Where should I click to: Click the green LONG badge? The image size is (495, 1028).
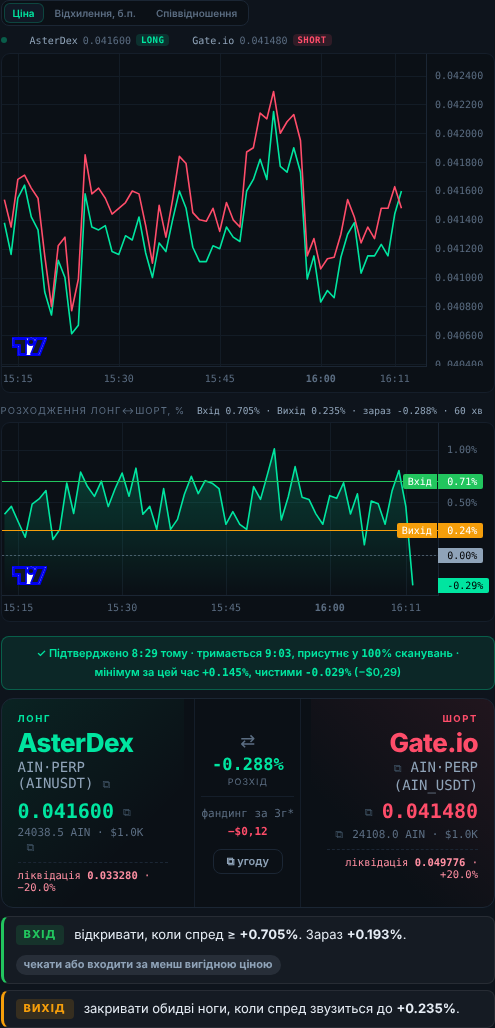click(x=152, y=40)
